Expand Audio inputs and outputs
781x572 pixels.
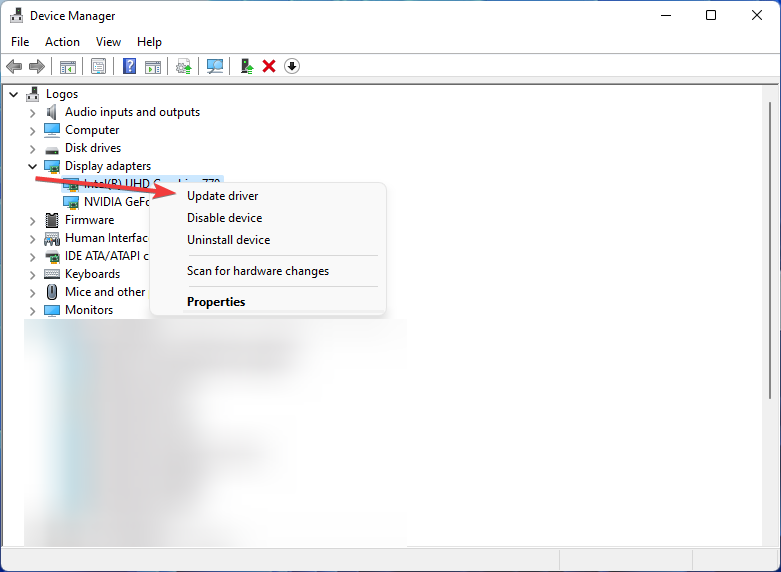tap(32, 113)
